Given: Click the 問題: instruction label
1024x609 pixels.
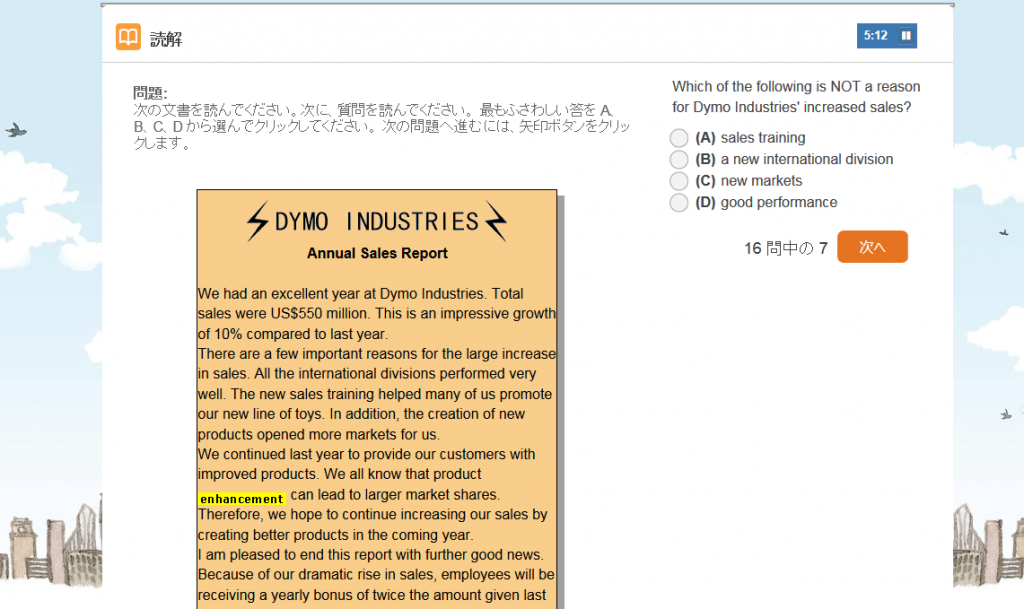Looking at the screenshot, I should (150, 93).
